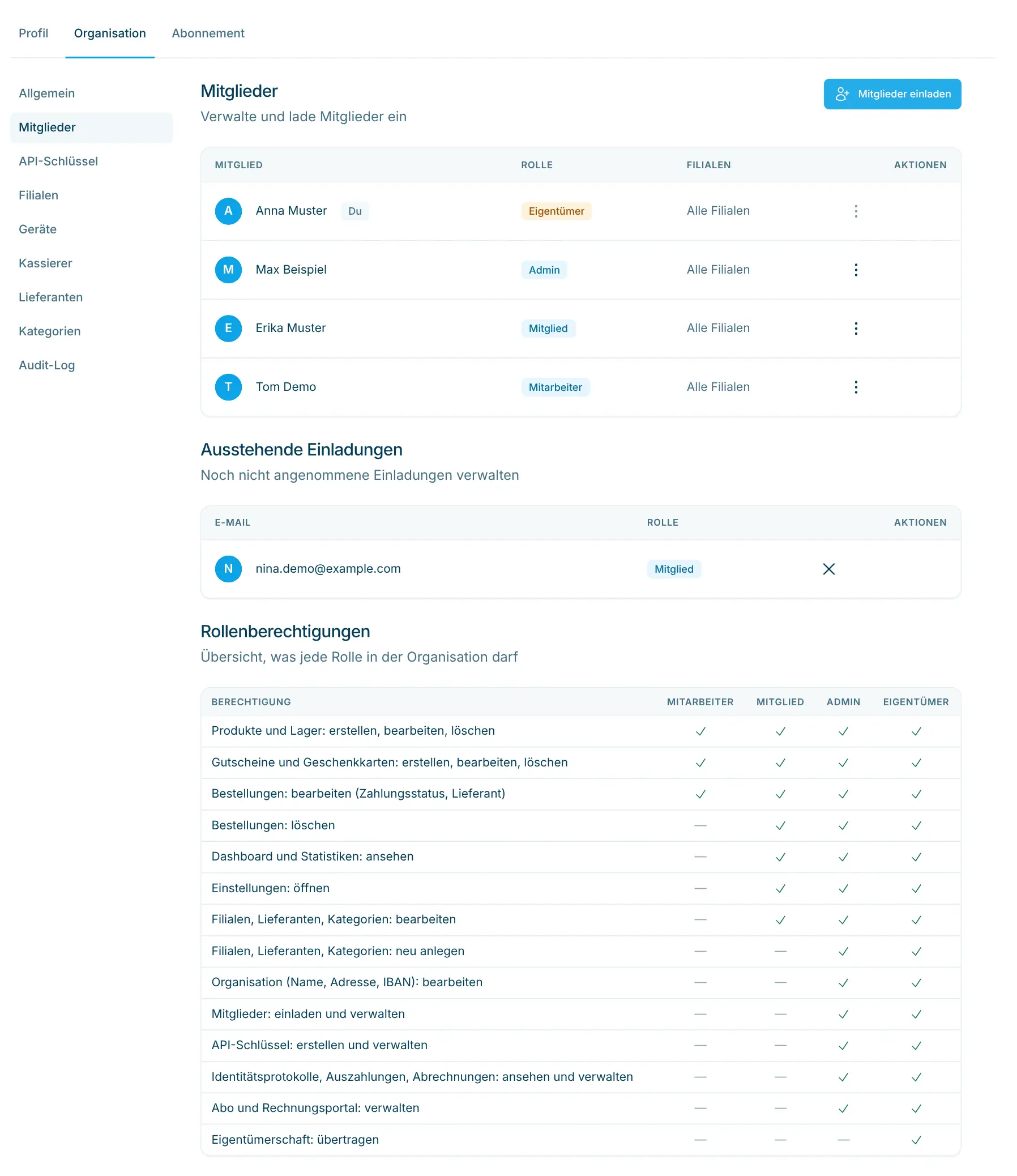Open actions menu for Anna Muster
Image resolution: width=1017 pixels, height=1176 pixels.
pyautogui.click(x=856, y=211)
